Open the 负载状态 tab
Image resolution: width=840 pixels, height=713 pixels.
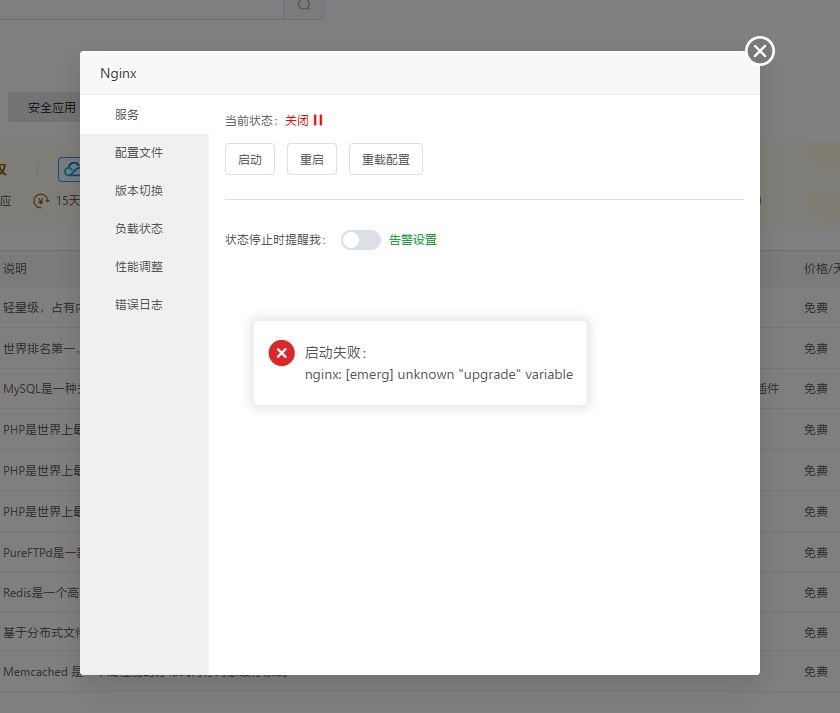pos(144,229)
